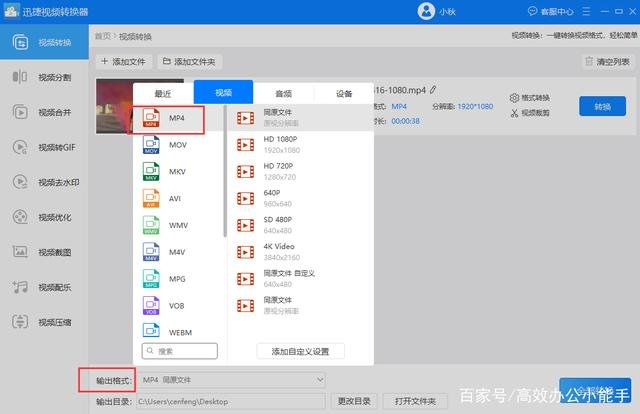Screen dimensions: 640x414
Task: Select the WMV format icon
Action: coord(151,225)
